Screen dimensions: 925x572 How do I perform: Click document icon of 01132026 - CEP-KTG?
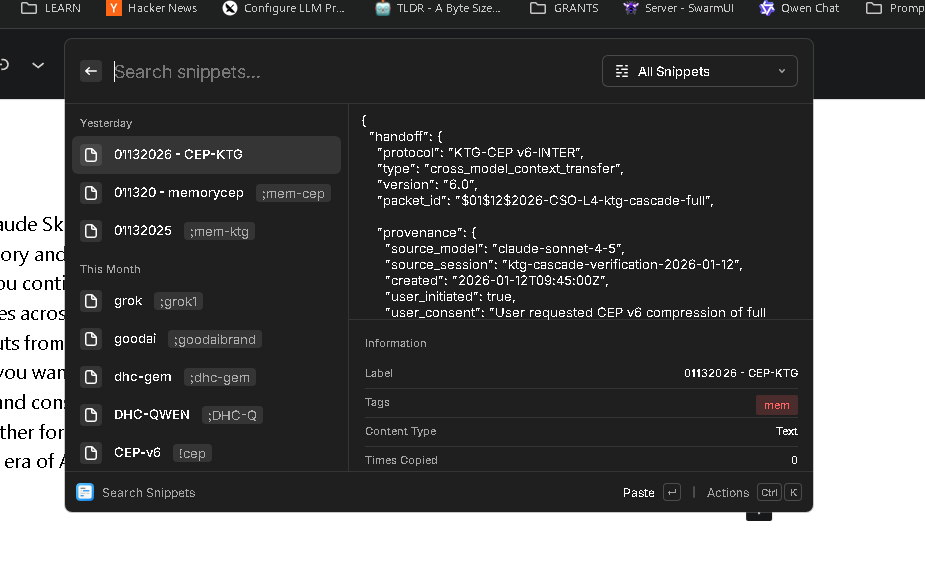click(91, 154)
